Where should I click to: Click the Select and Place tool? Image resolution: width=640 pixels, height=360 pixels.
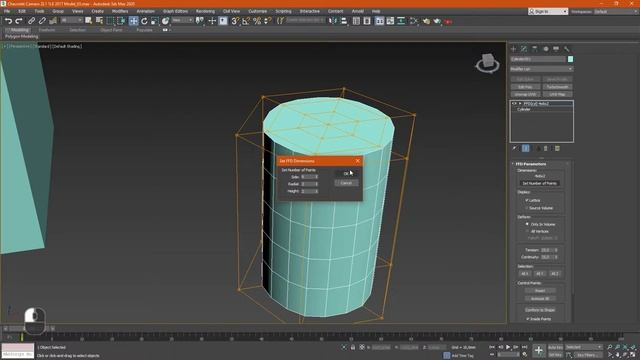pos(165,21)
